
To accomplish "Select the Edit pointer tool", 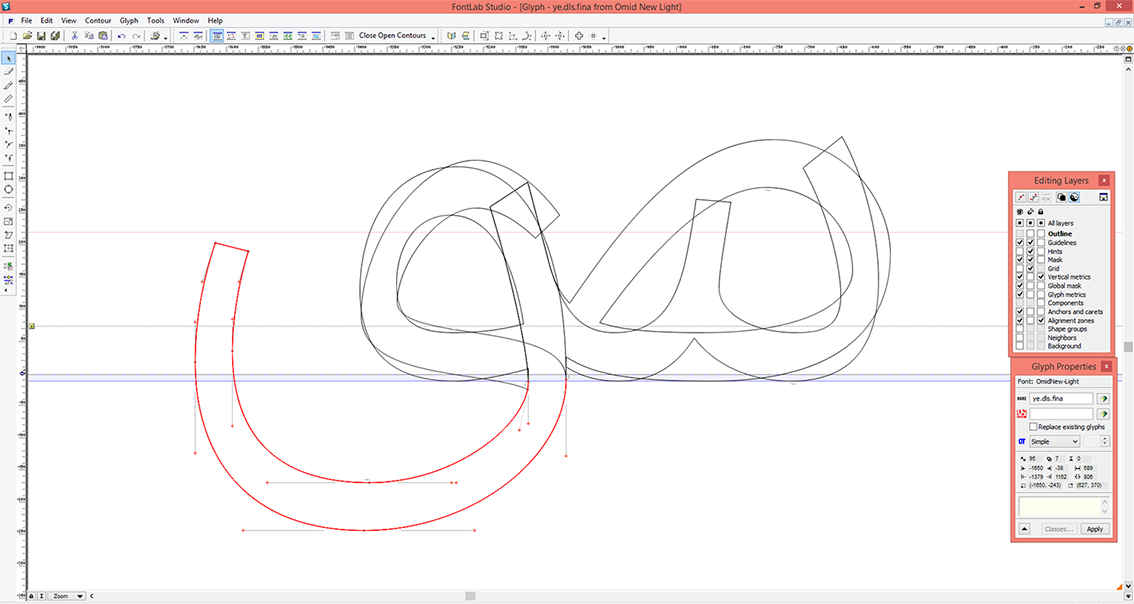I will coord(9,58).
